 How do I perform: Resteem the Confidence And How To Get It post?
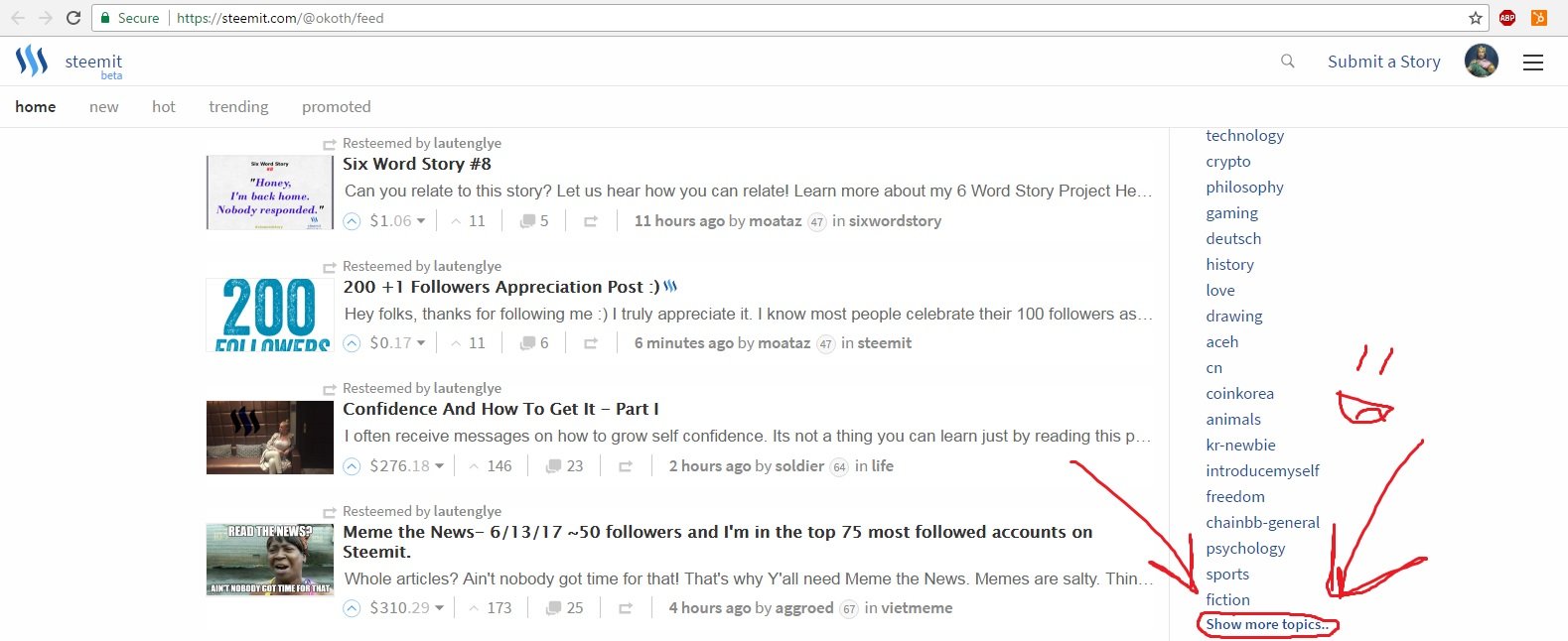[x=626, y=466]
